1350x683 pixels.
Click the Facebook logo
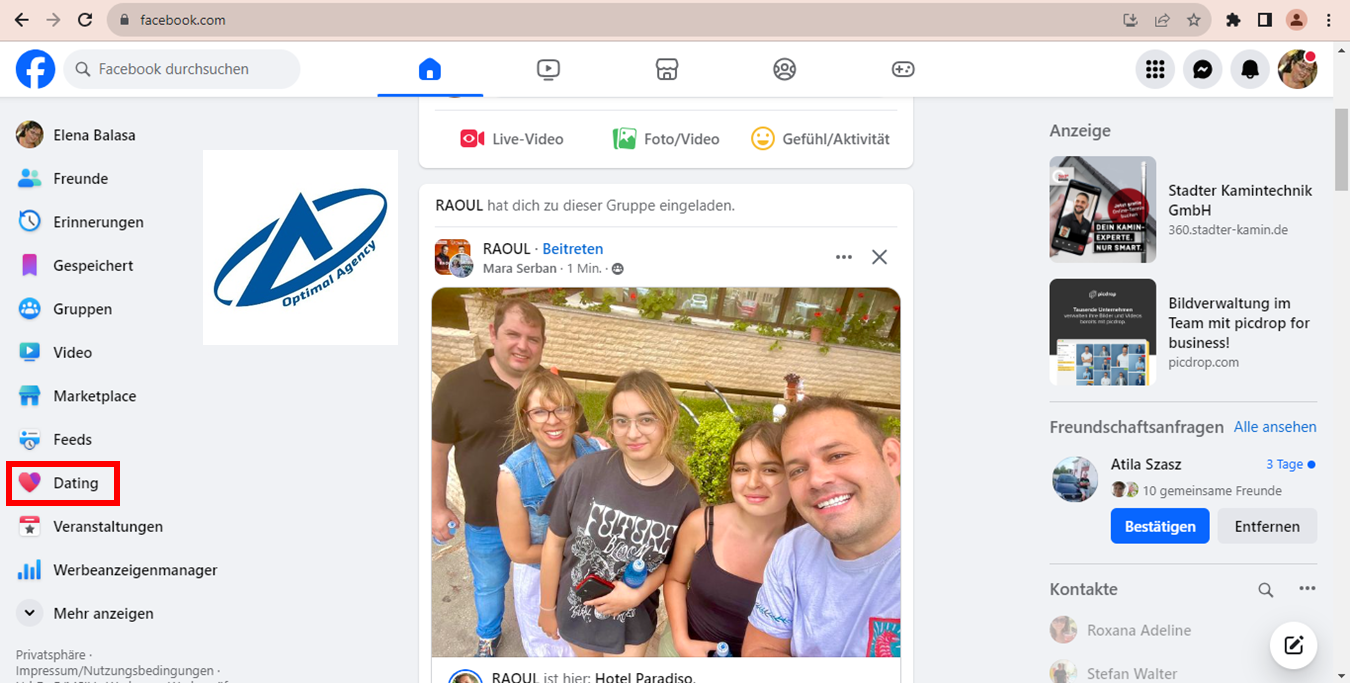36,69
